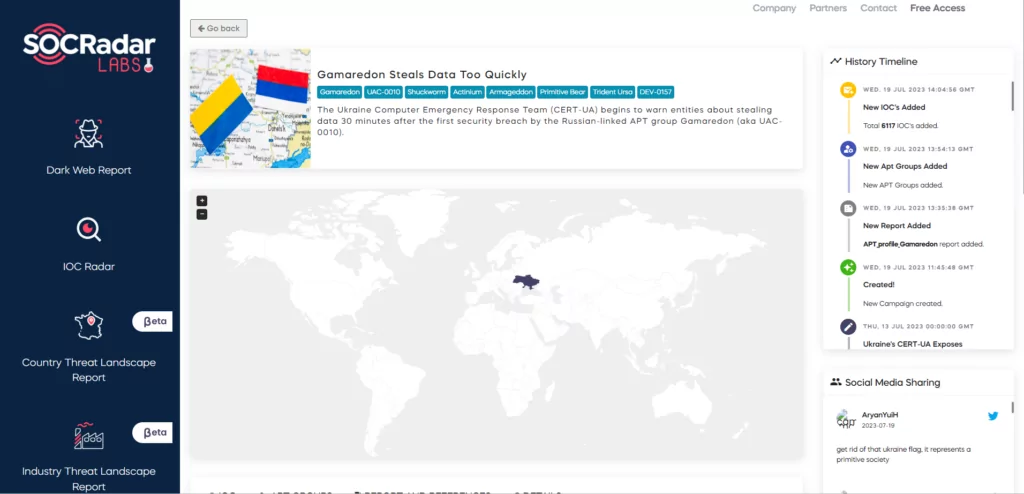Open the Dark Web Report spy icon
Viewport: 1024px width, 494px height.
88,134
